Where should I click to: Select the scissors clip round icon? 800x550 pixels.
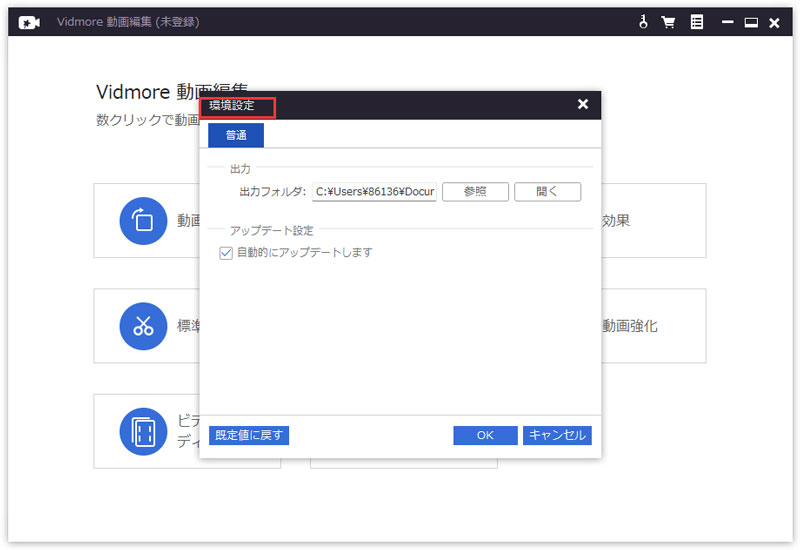click(x=143, y=326)
